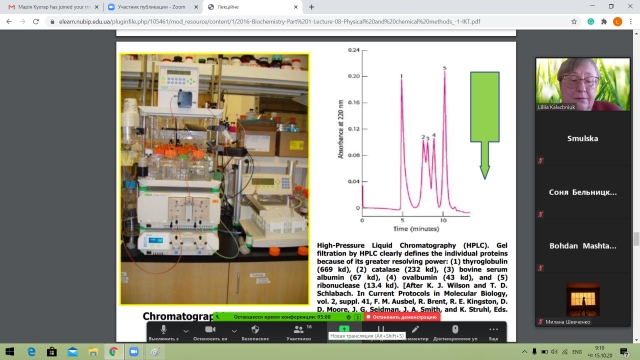The image size is (640, 360).
Task: Open Microsoft Store from the taskbar
Action: coord(52,351)
